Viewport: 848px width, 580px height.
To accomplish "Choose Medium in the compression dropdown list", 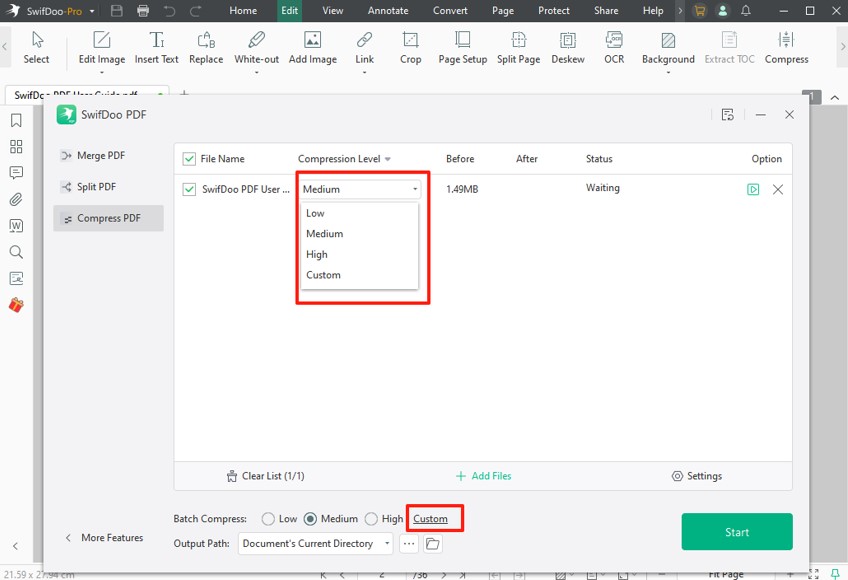I will point(359,234).
